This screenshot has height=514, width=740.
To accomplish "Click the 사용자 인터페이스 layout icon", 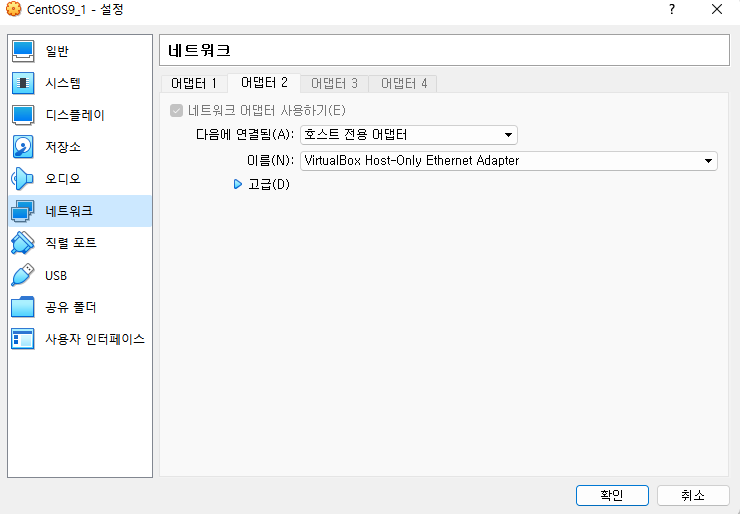I will coord(23,339).
